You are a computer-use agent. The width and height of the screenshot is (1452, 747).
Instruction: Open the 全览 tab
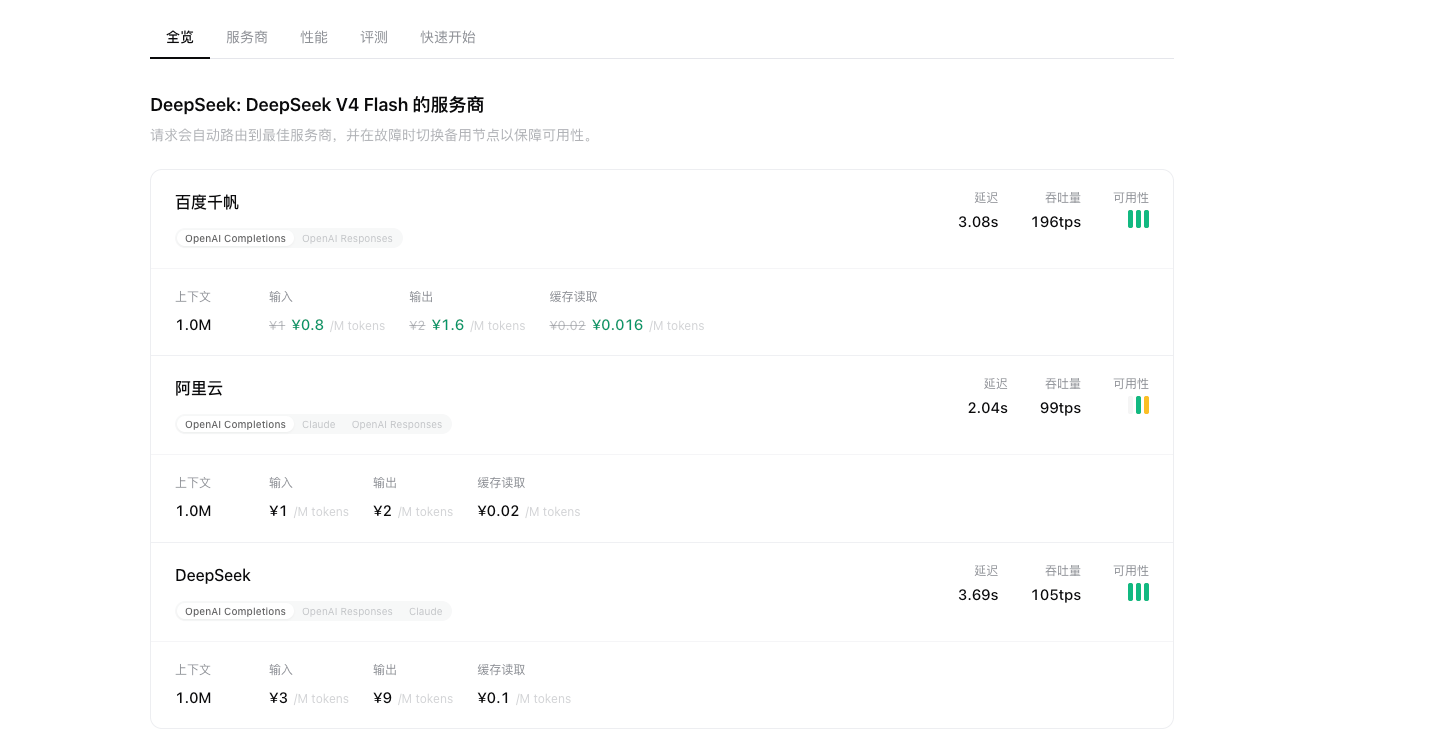pyautogui.click(x=180, y=37)
